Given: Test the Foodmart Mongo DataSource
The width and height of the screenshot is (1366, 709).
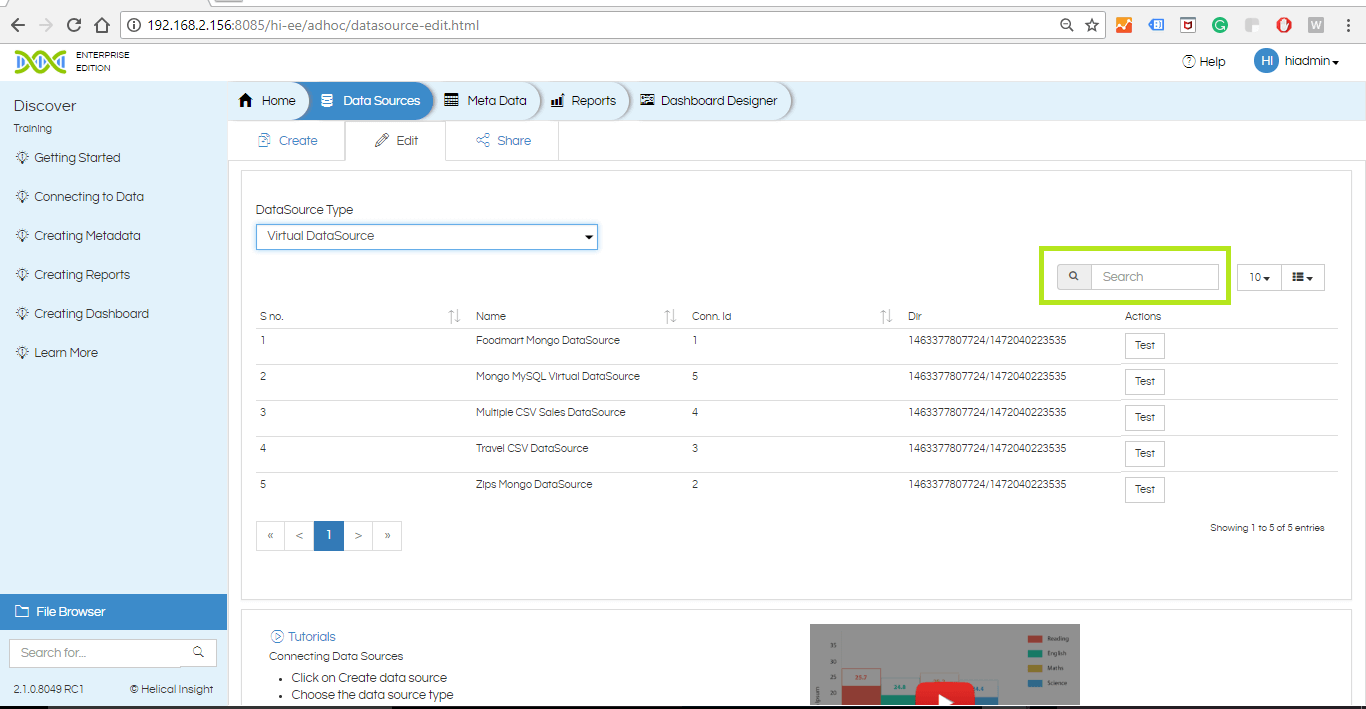Looking at the screenshot, I should (x=1145, y=346).
